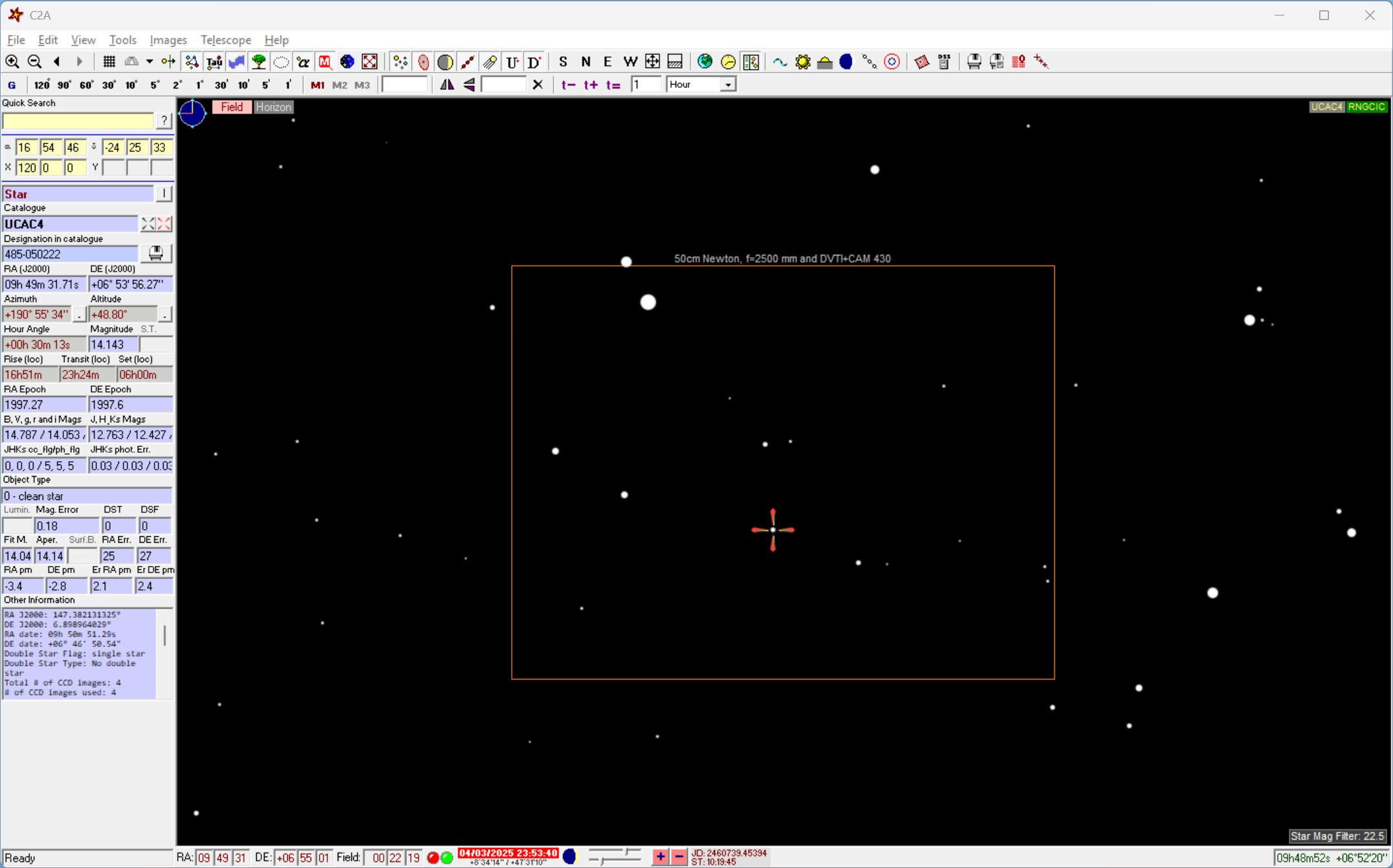Click the D with red star icon
The image size is (1393, 868).
click(534, 61)
